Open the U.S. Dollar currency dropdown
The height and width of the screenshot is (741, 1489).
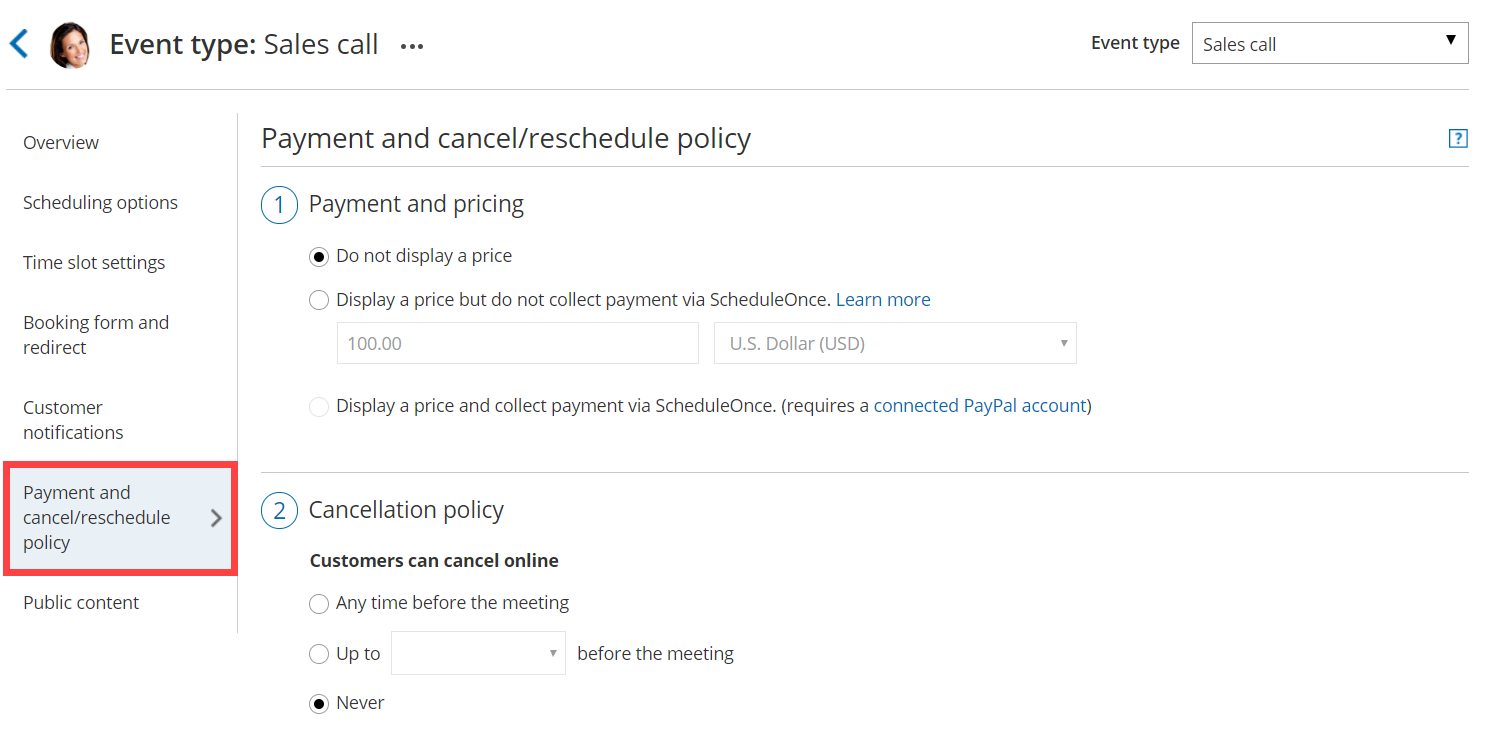[895, 344]
